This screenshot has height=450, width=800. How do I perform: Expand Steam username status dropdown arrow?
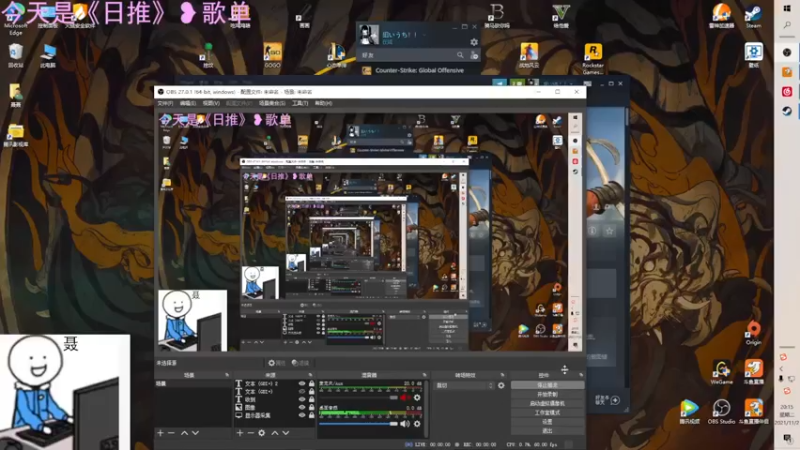tap(424, 35)
